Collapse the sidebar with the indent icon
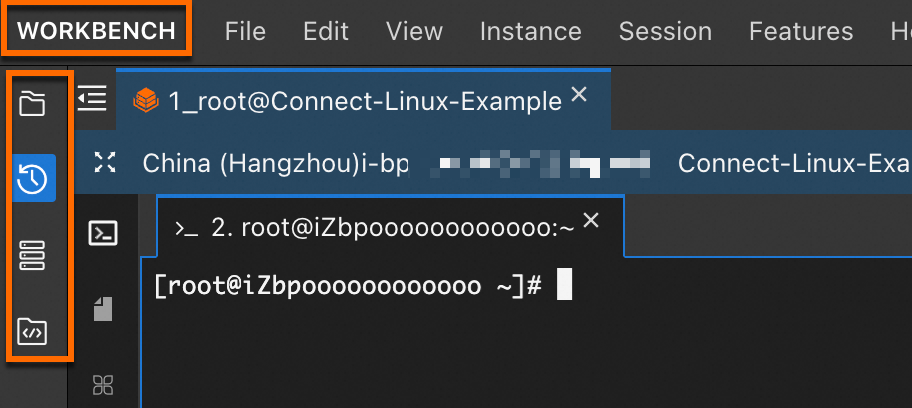 tap(92, 98)
